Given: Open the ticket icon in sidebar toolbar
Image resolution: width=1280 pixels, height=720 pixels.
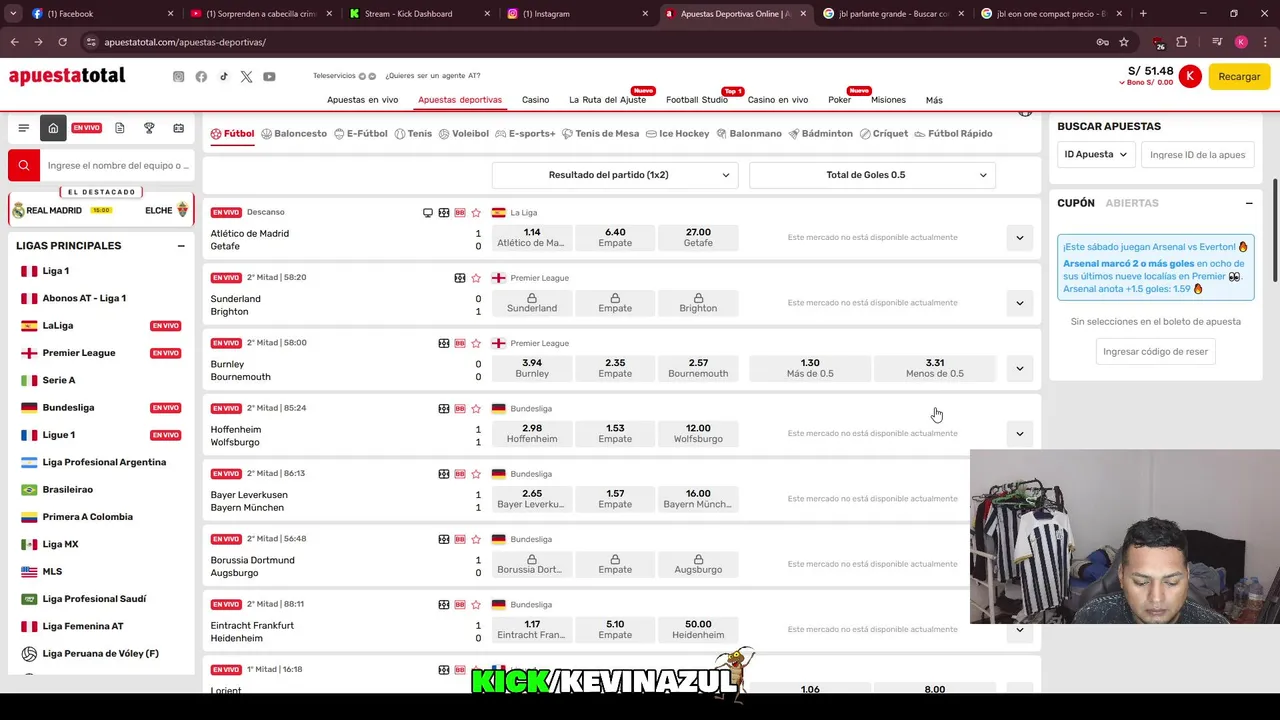Looking at the screenshot, I should (x=178, y=128).
